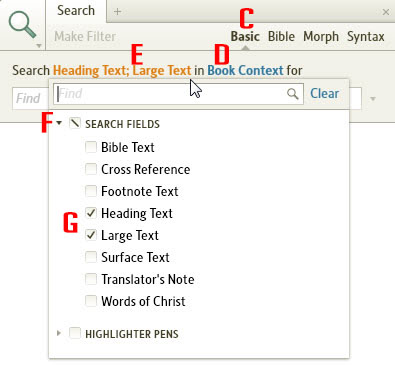Uncheck the Heading Text field

point(91,213)
